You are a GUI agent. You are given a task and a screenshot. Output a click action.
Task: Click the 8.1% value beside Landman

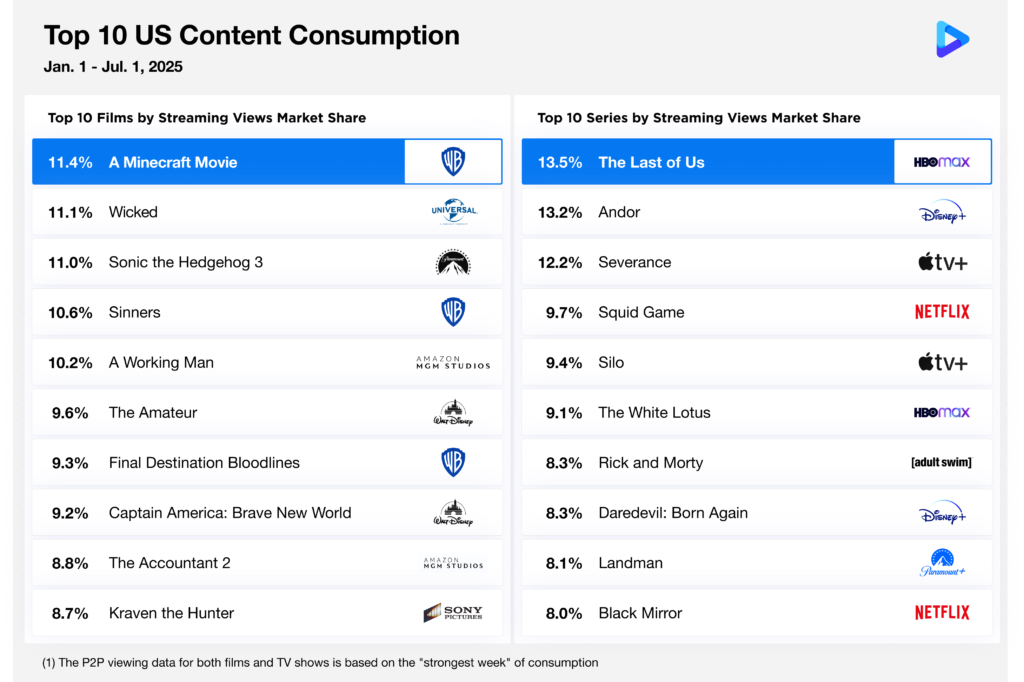[x=564, y=563]
